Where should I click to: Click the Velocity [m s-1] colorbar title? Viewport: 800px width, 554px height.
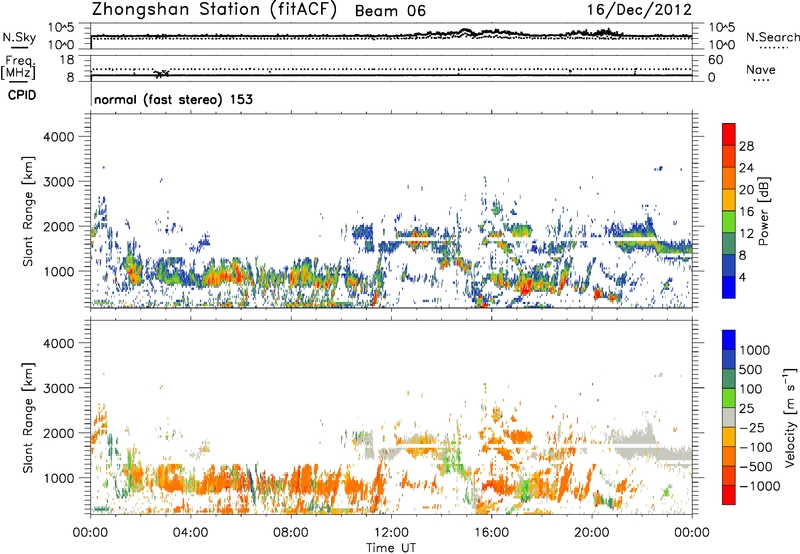[790, 417]
